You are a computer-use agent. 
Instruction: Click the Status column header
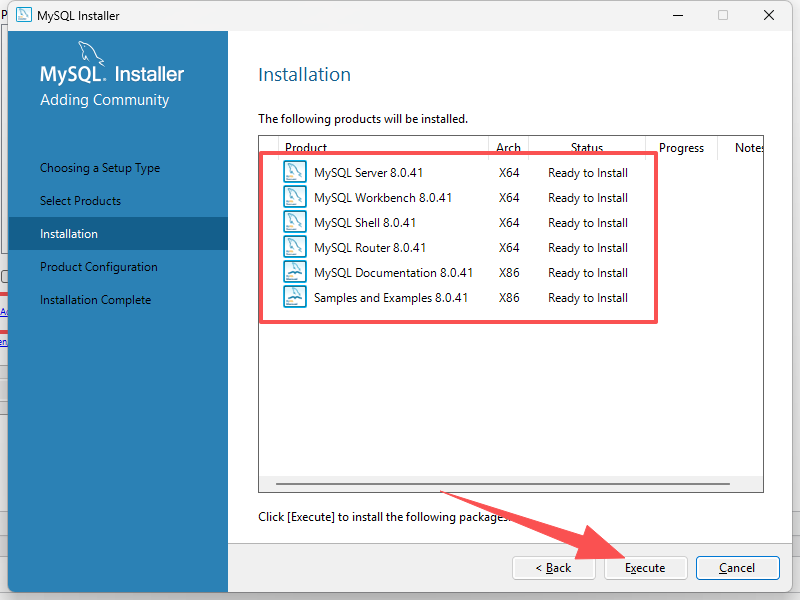(587, 148)
